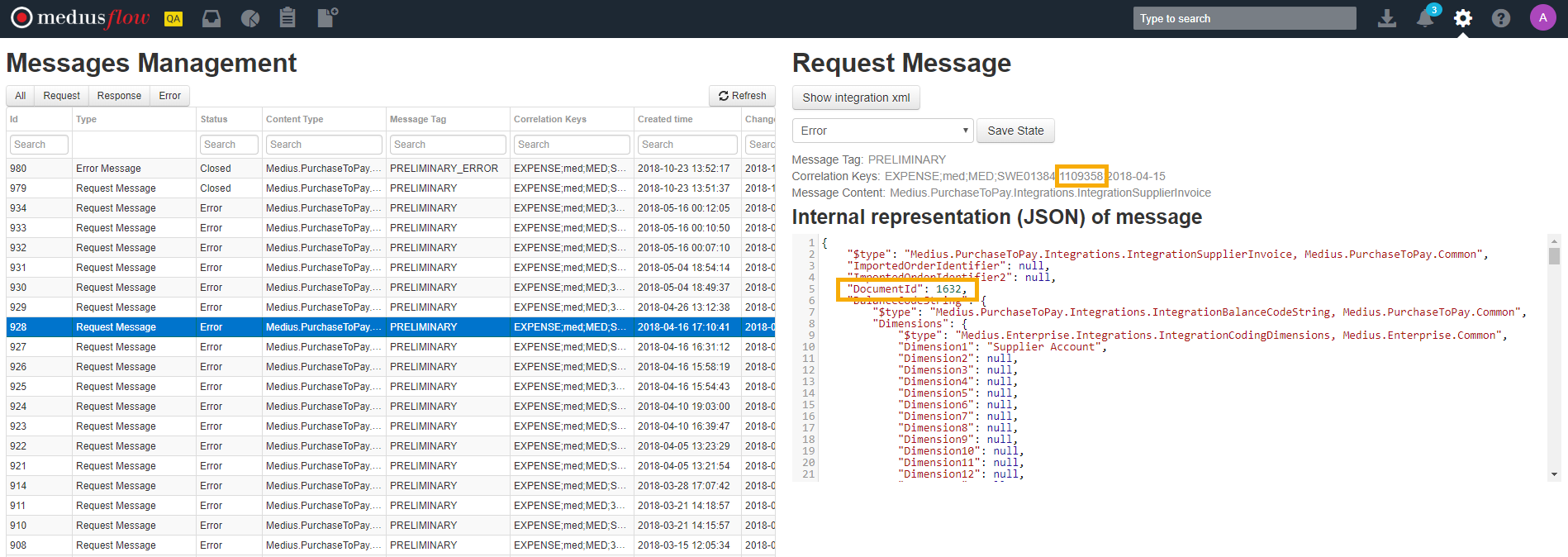Click the create new document icon

tap(327, 17)
